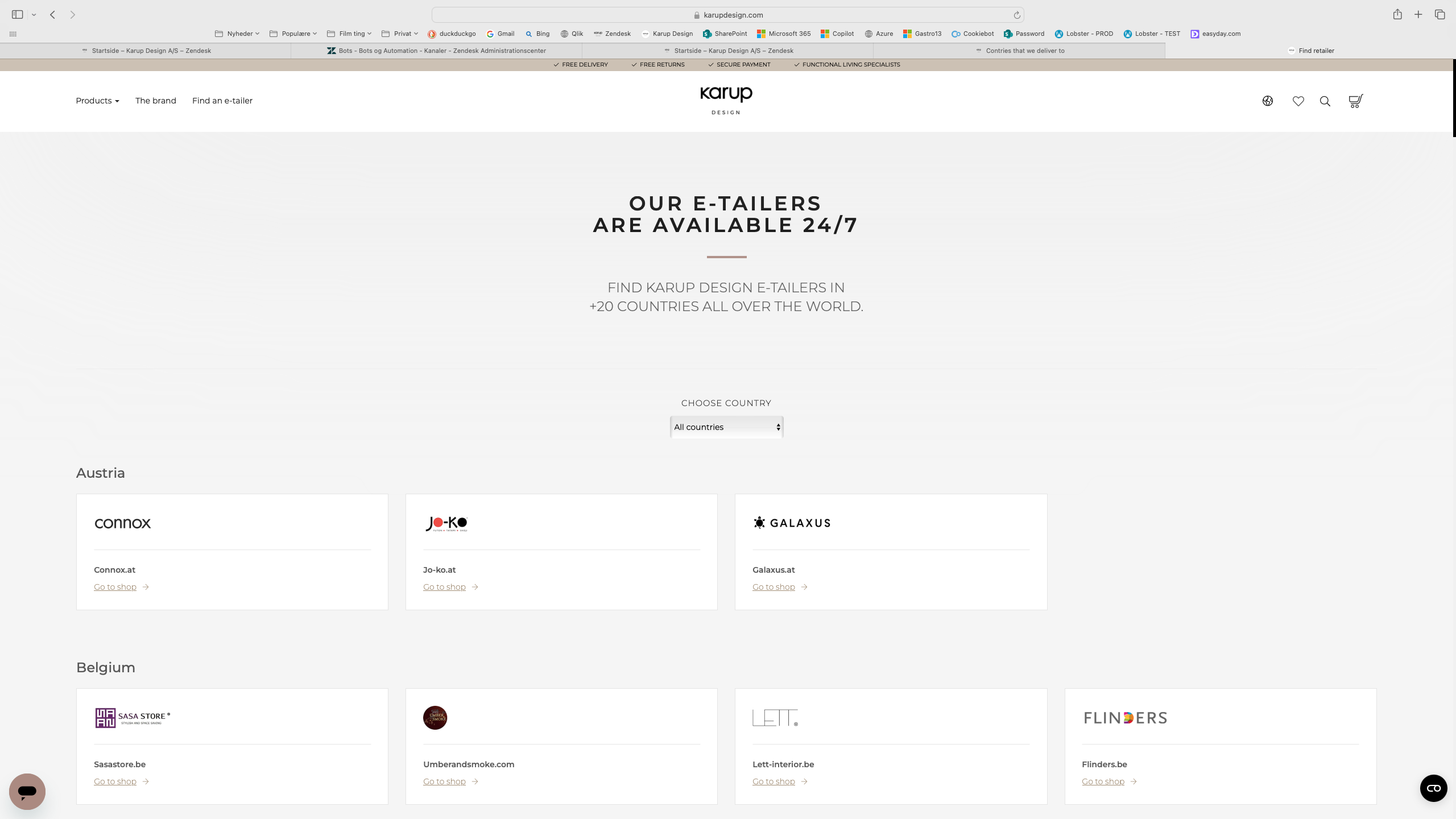Switch to the Contries that we deliver to tab

(1024, 51)
